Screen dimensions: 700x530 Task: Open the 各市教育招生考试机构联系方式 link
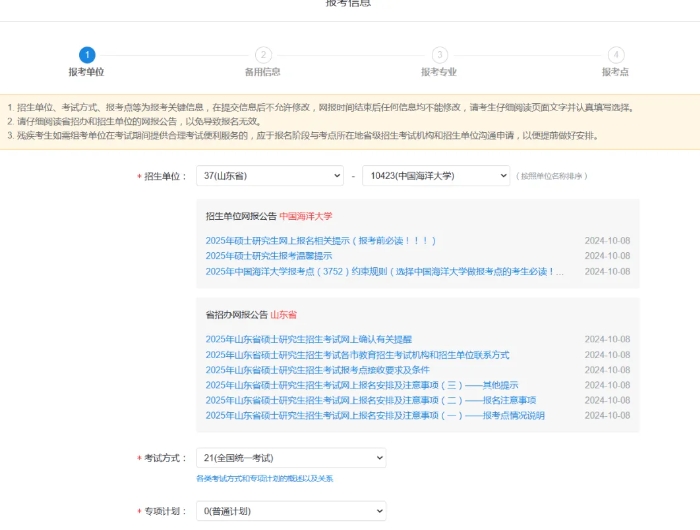click(357, 355)
